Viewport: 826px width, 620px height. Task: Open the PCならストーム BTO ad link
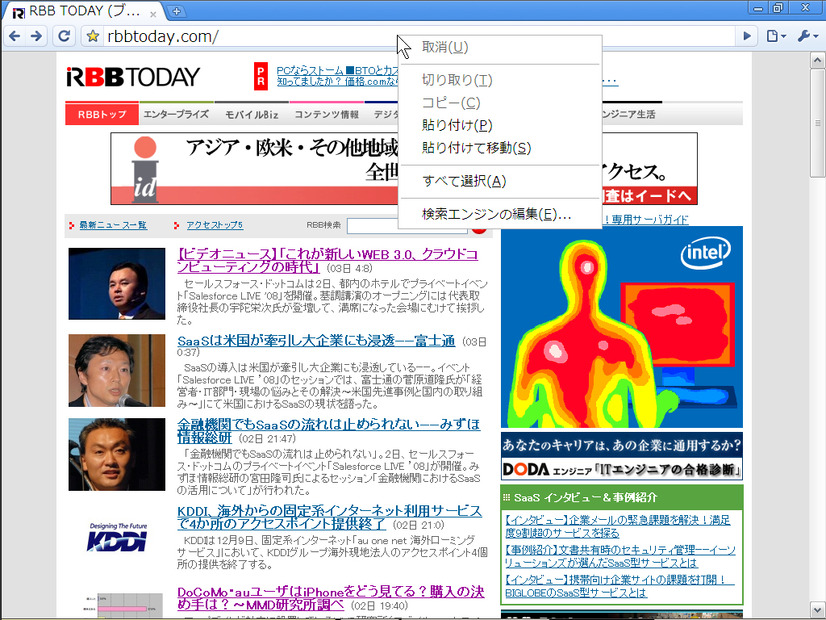[337, 70]
